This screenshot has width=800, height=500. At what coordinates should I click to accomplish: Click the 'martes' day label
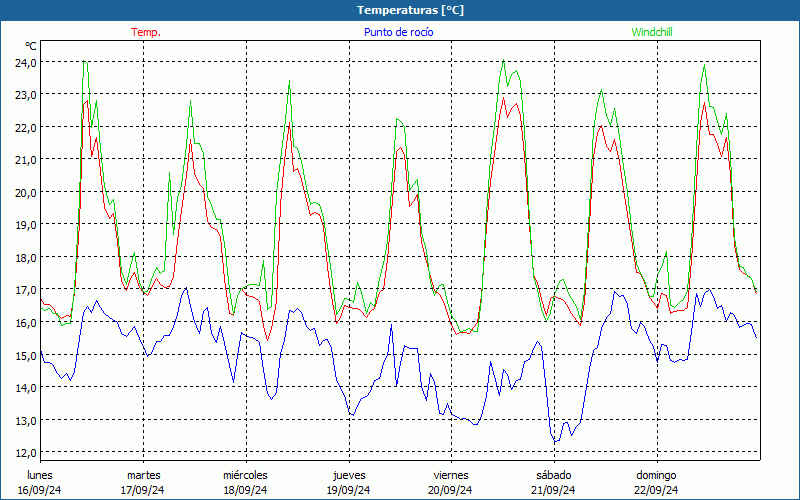(143, 475)
